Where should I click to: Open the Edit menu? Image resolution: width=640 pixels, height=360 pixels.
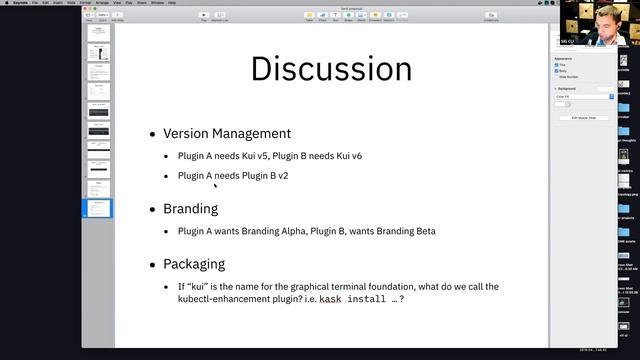46,2
